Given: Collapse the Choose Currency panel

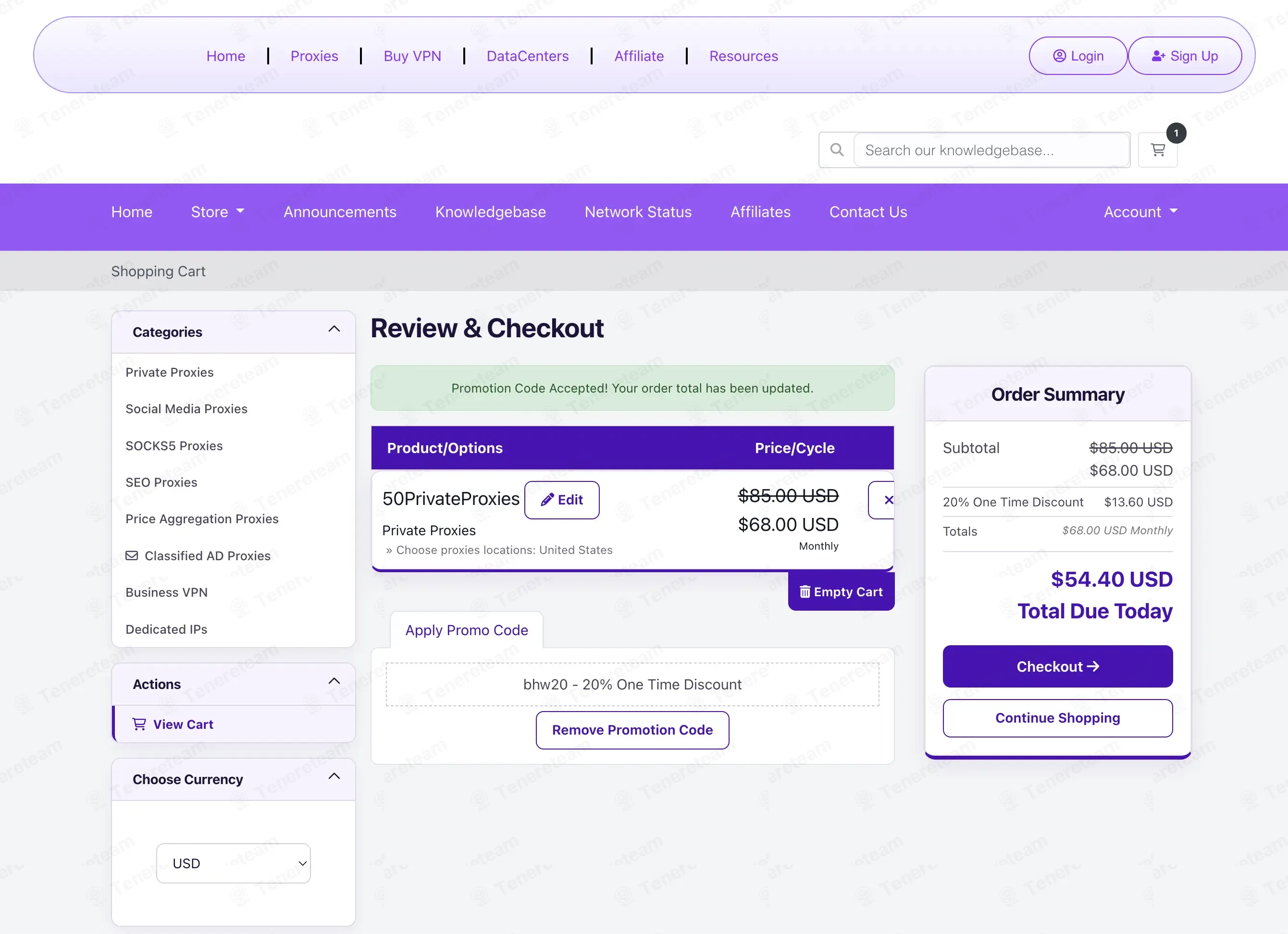Looking at the screenshot, I should pyautogui.click(x=334, y=776).
